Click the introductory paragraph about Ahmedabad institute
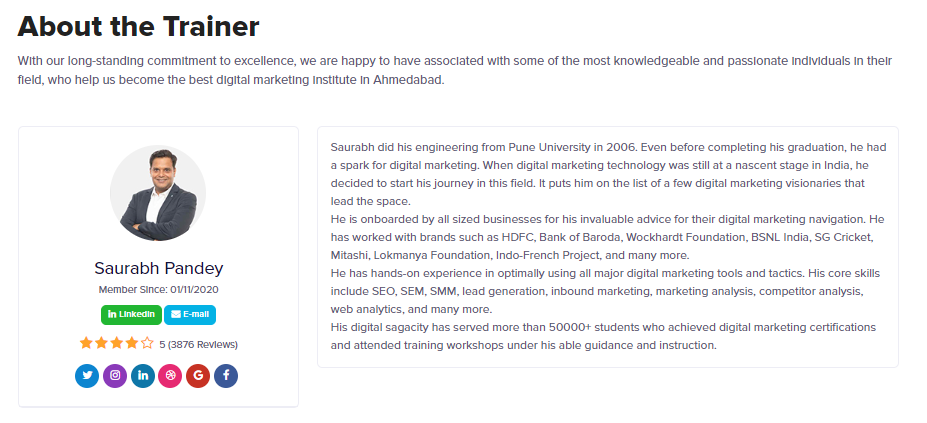Image resolution: width=927 pixels, height=423 pixels. [x=455, y=70]
